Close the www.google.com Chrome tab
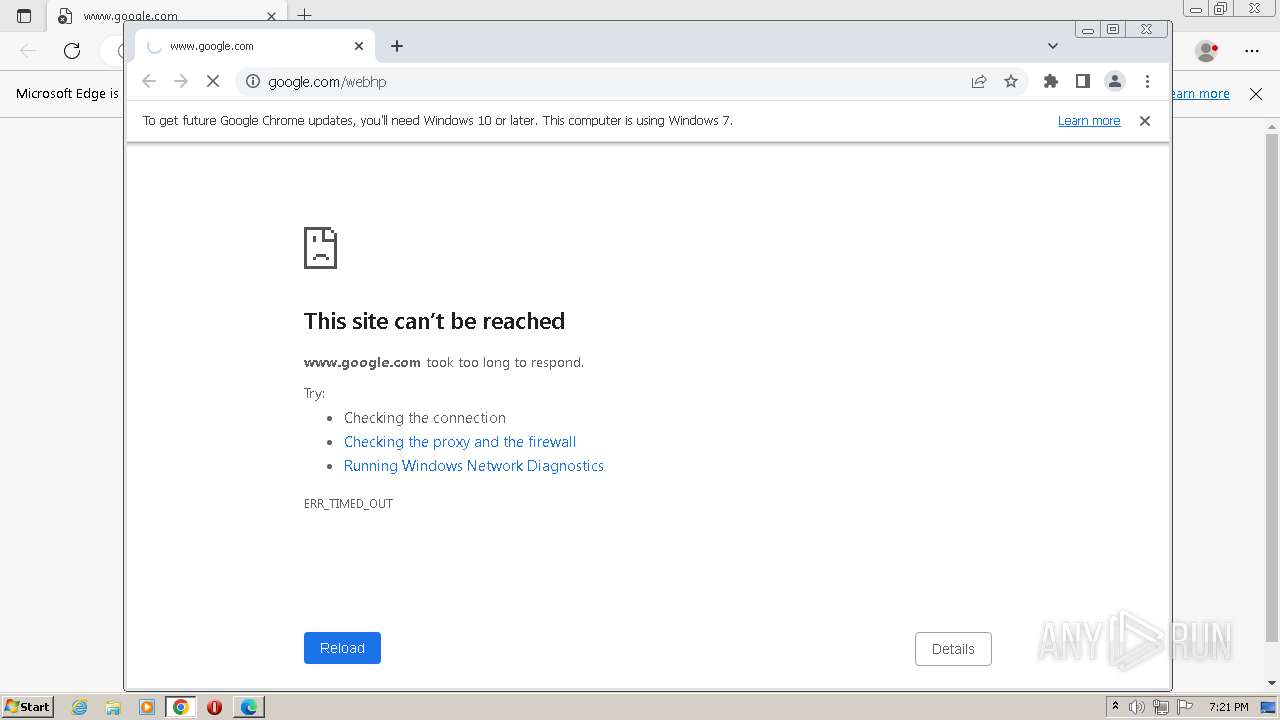The width and height of the screenshot is (1280, 720). tap(359, 46)
